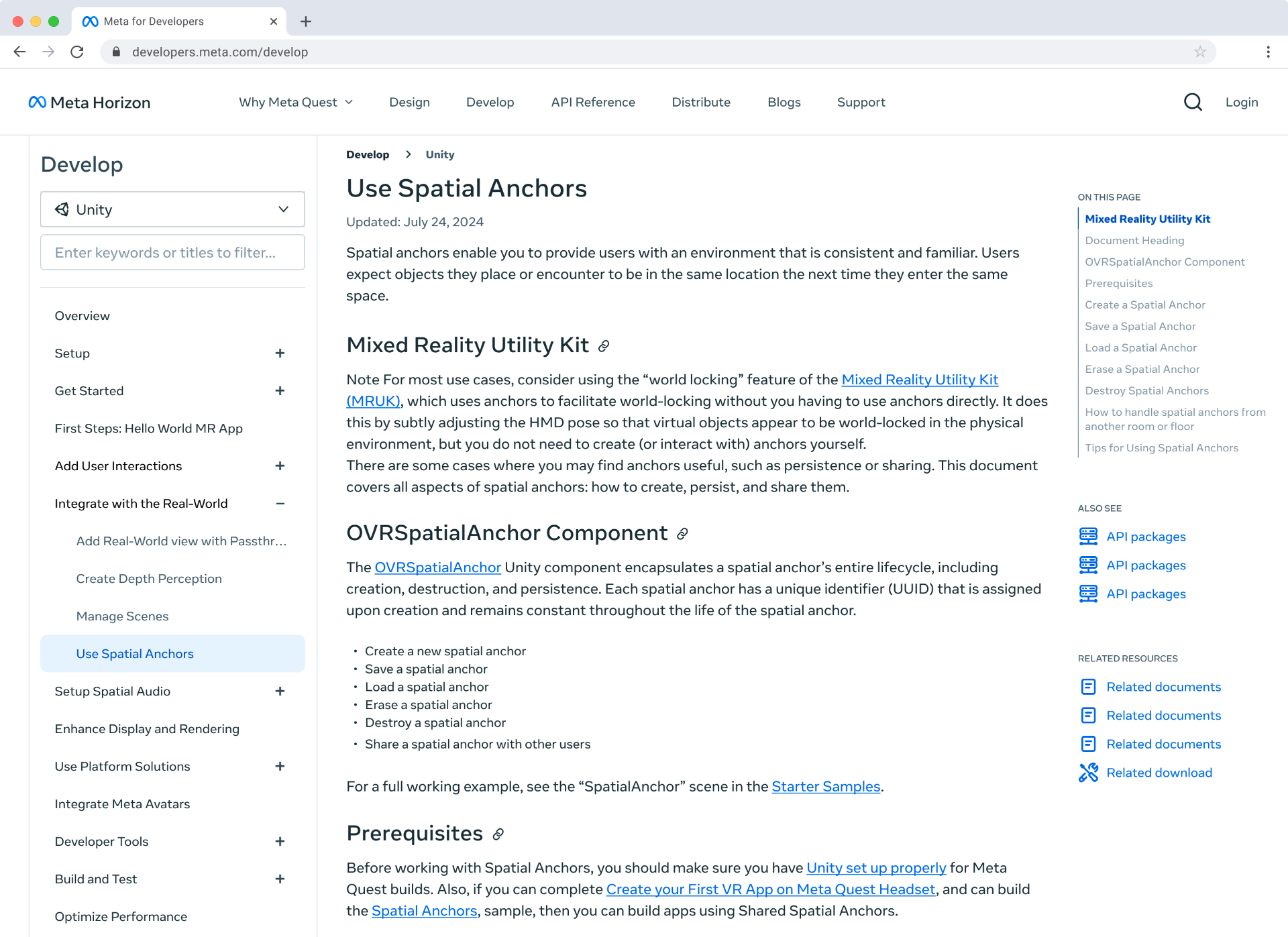The height and width of the screenshot is (937, 1288).
Task: Expand the Setup section
Action: point(280,353)
